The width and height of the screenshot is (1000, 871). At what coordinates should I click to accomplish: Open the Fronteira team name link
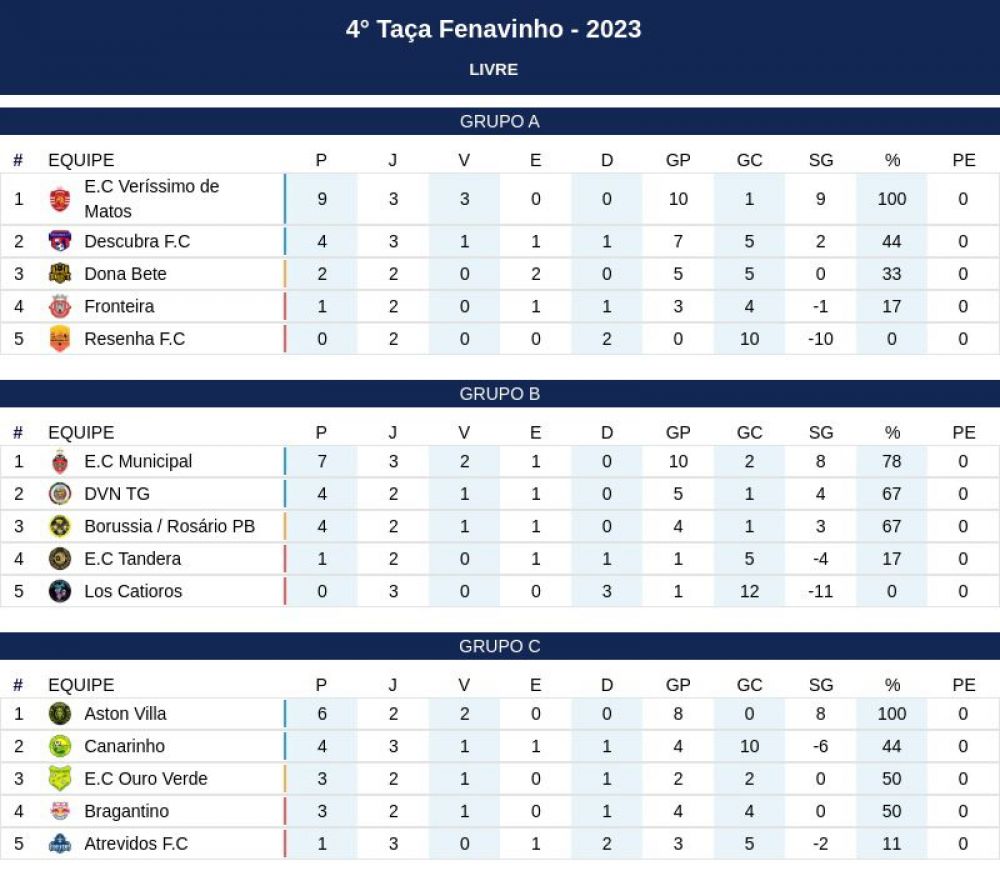tap(119, 306)
